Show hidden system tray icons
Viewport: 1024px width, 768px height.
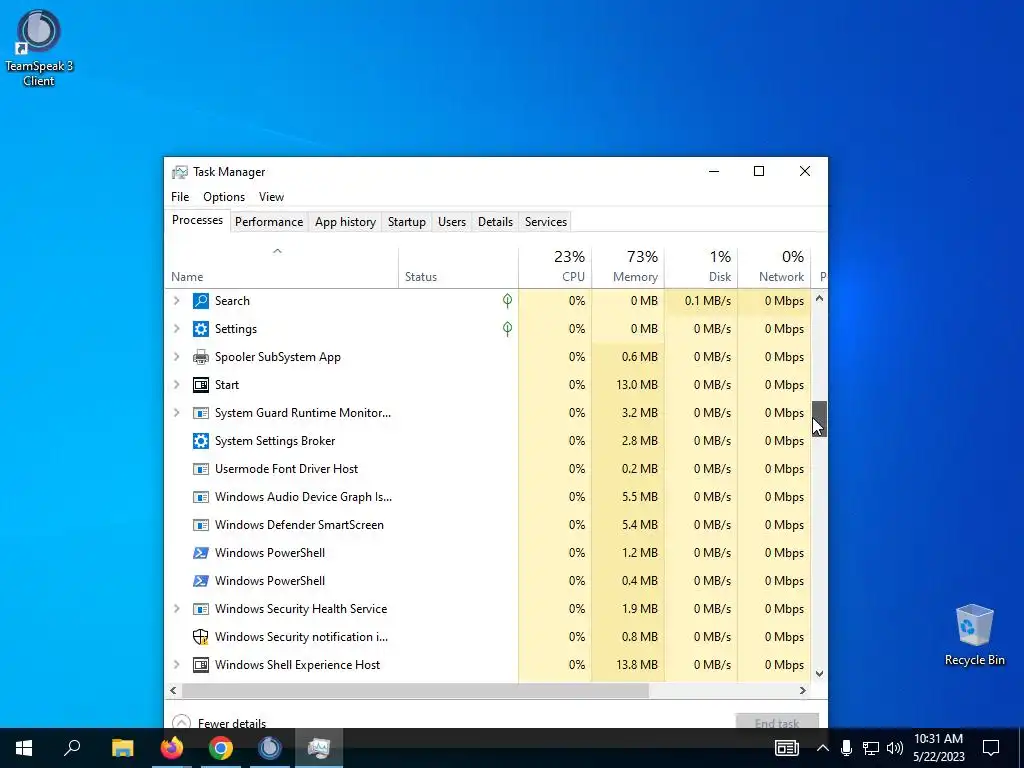coord(822,748)
